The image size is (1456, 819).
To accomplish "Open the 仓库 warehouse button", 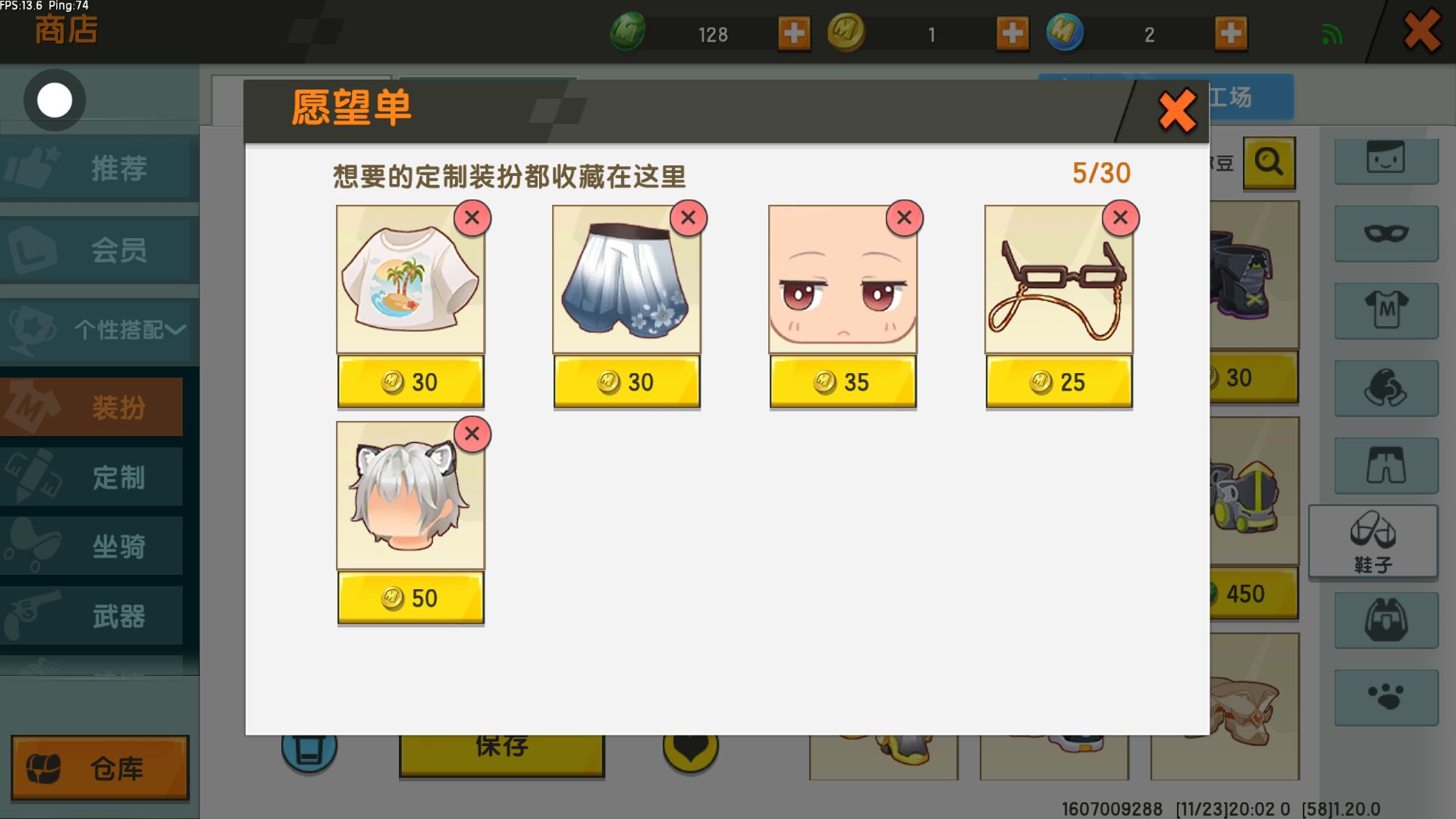I will coord(99,768).
